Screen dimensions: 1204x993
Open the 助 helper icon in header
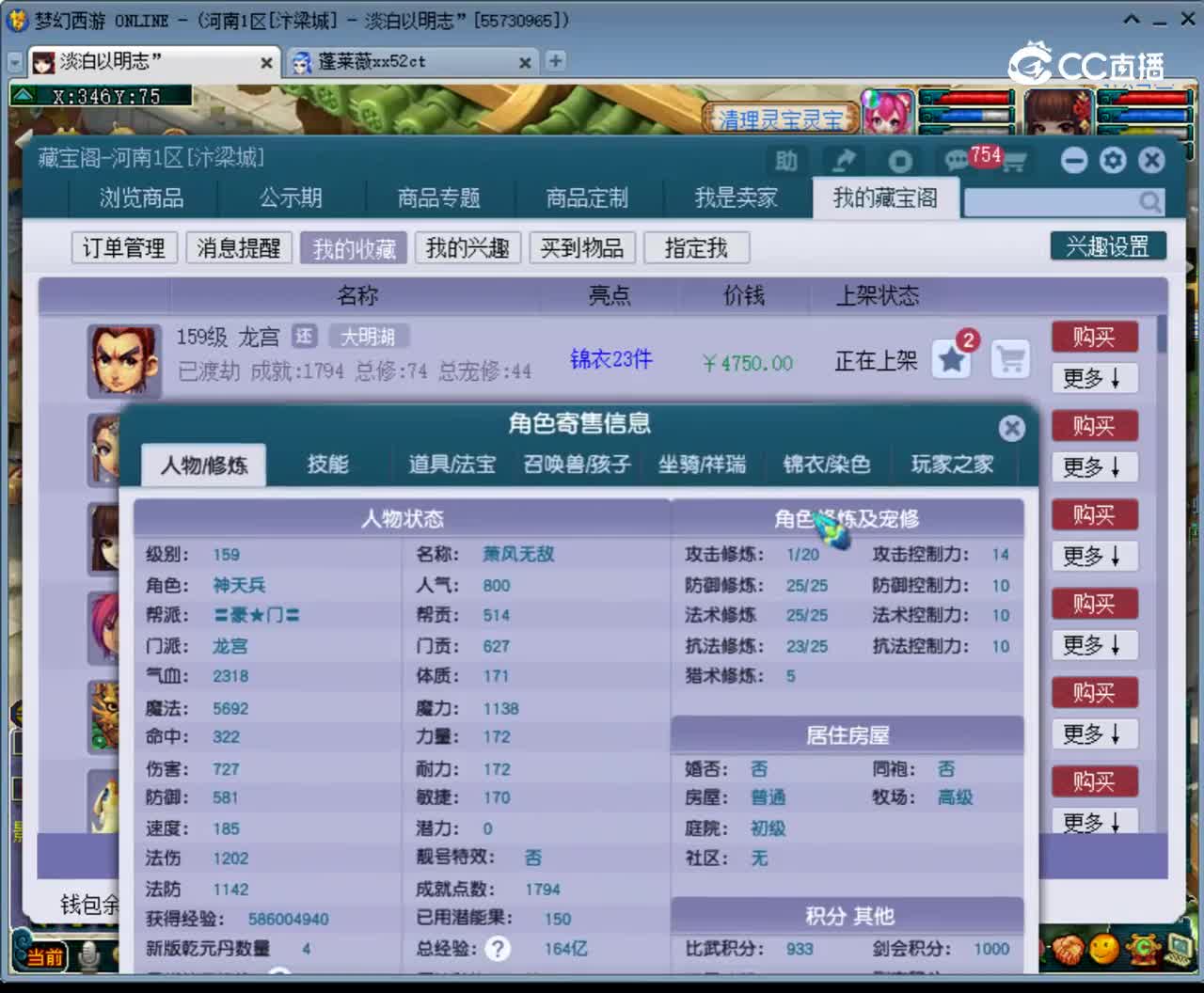click(x=786, y=161)
